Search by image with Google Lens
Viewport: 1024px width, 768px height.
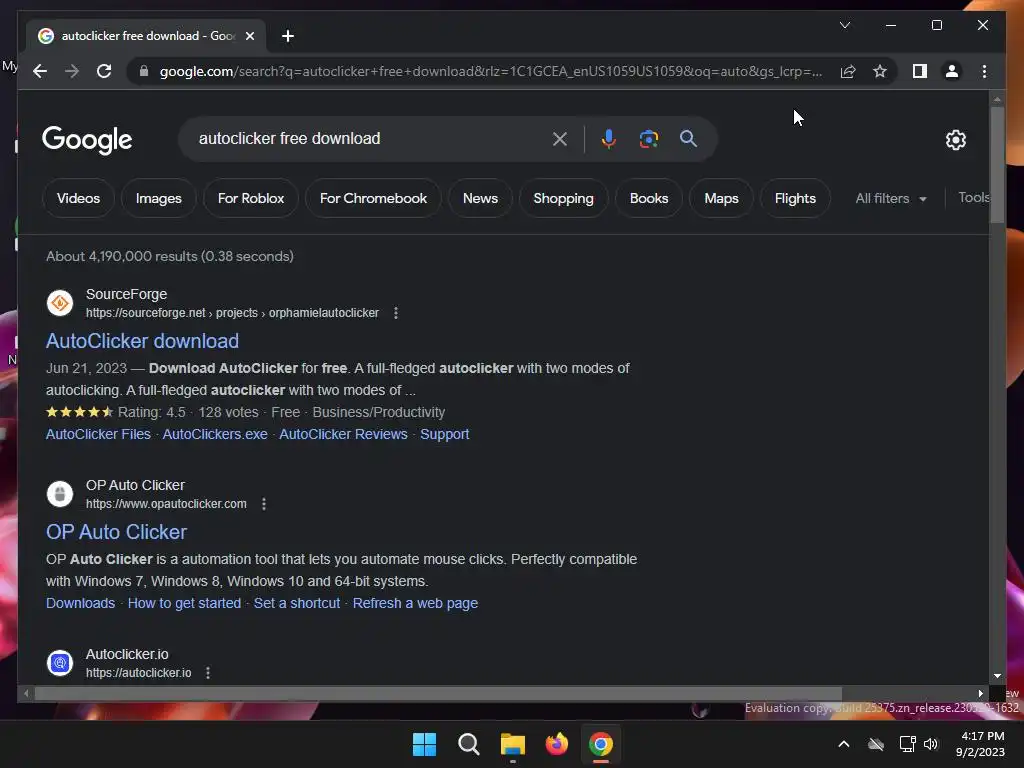pyautogui.click(x=648, y=138)
